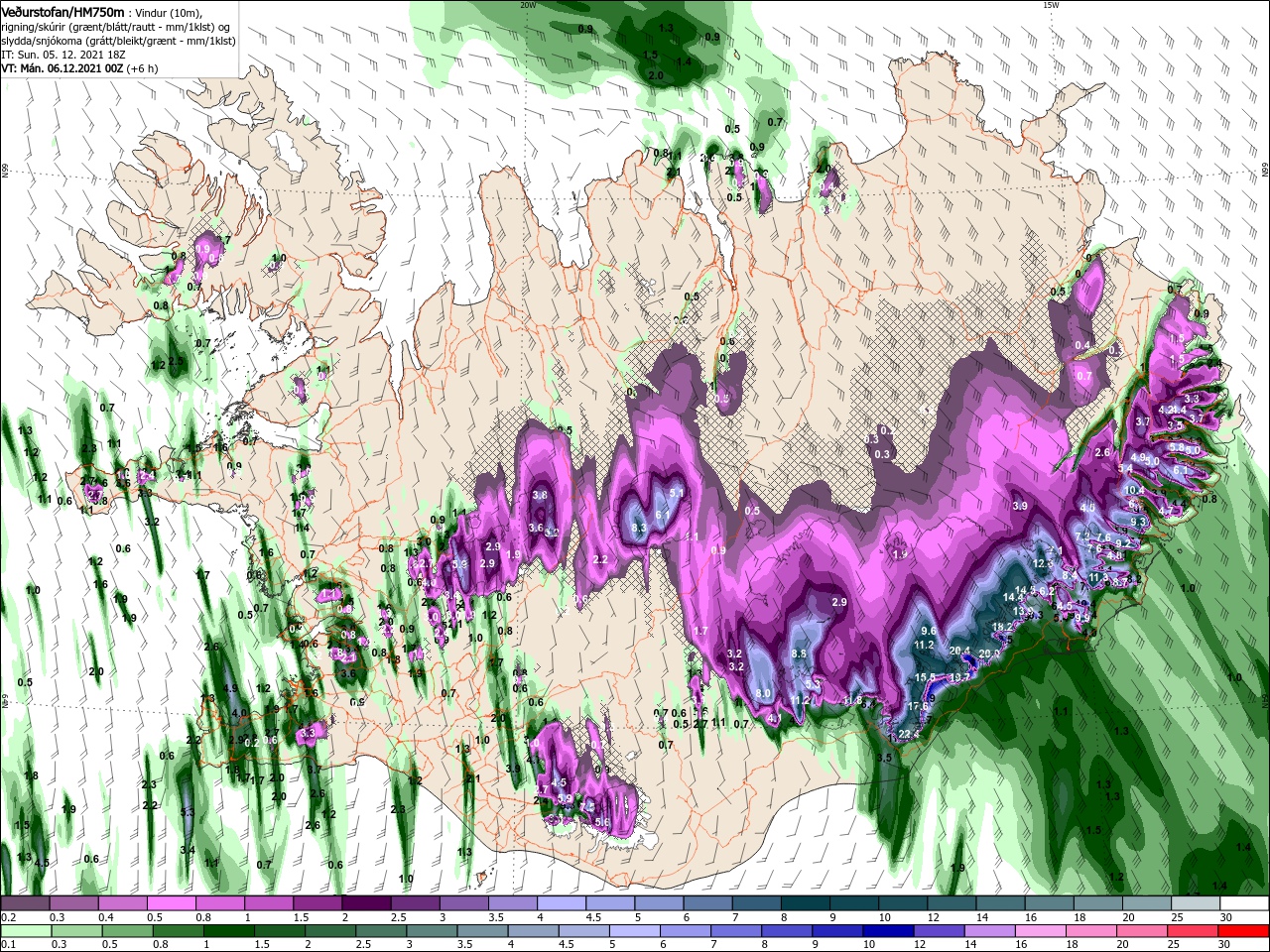The height and width of the screenshot is (952, 1270).
Task: Pick the dark purple 2 swatch in upper legend row
Action: 365,903
